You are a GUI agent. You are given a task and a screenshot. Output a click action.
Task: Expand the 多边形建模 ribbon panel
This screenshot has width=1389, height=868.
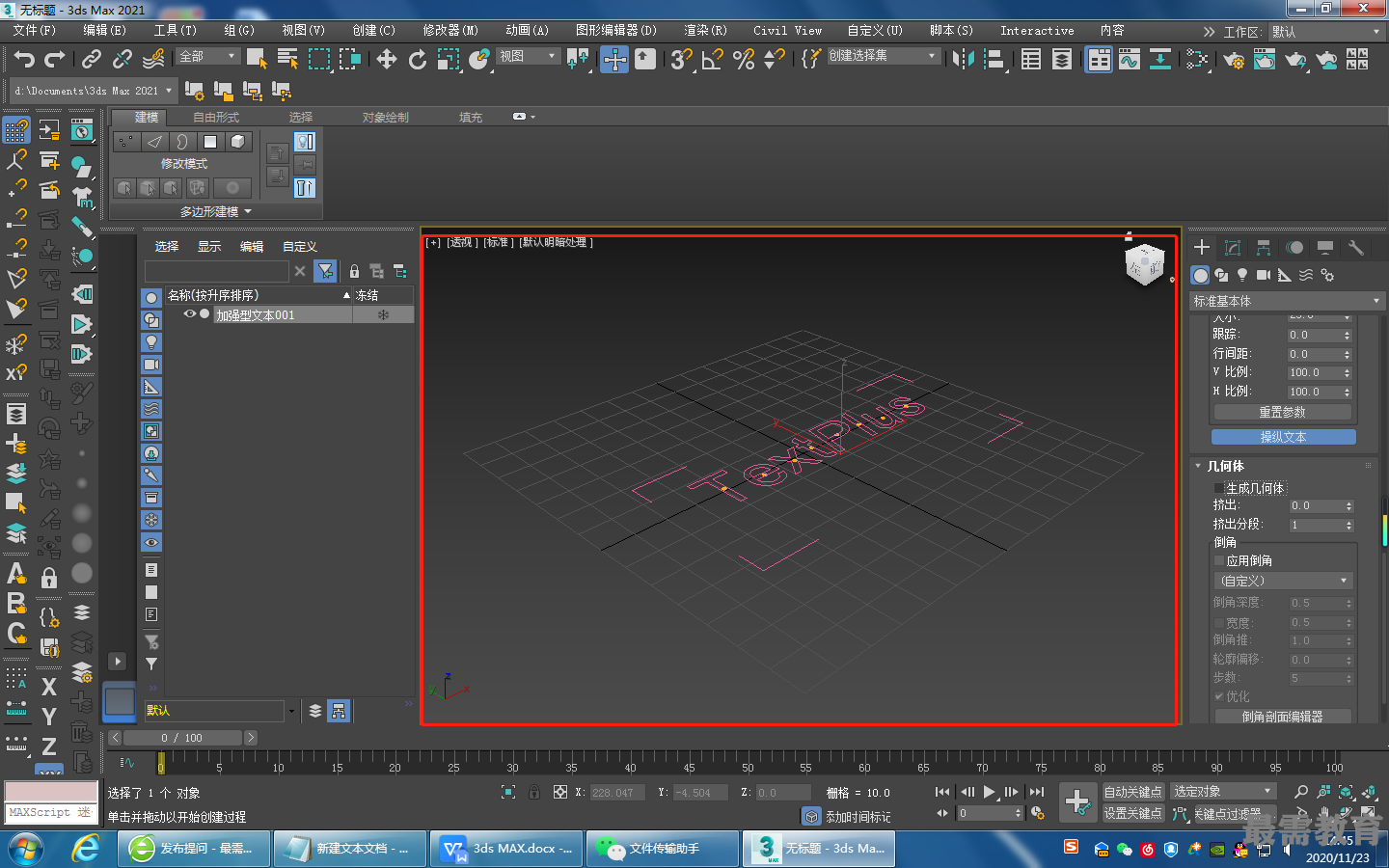pos(215,211)
